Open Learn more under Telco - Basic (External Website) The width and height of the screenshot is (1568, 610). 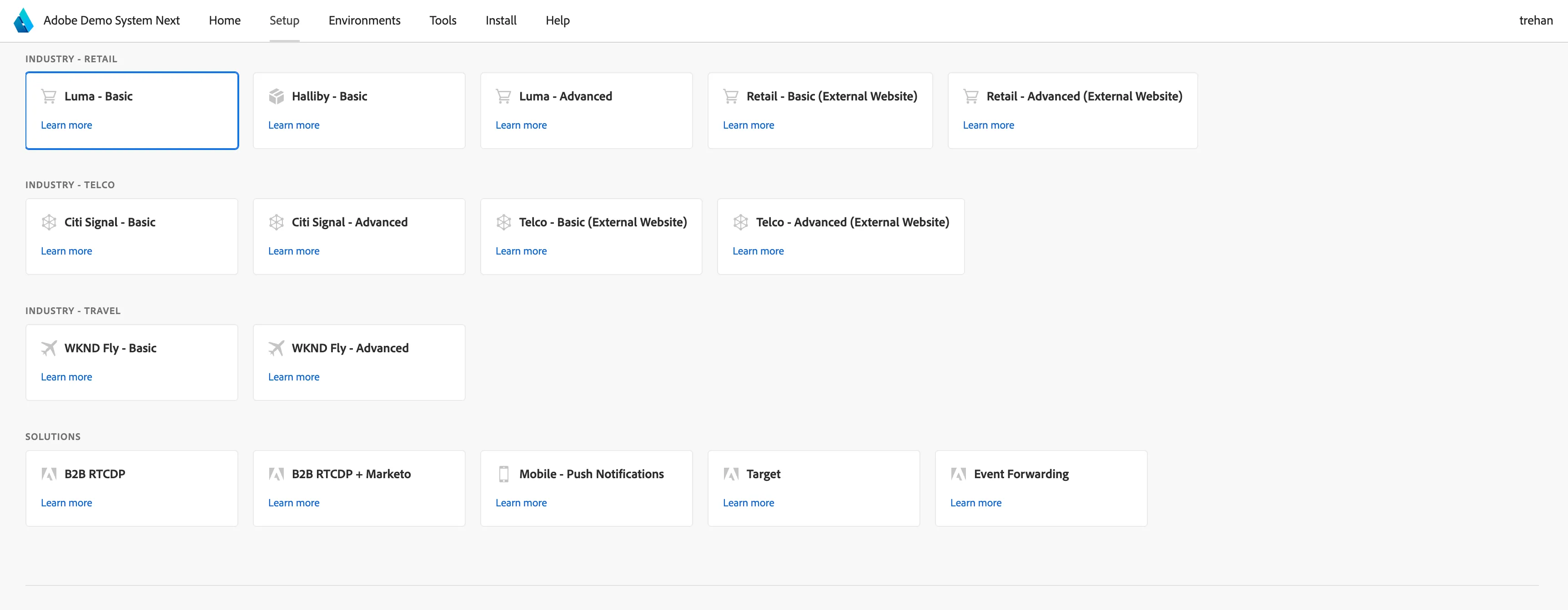[521, 250]
